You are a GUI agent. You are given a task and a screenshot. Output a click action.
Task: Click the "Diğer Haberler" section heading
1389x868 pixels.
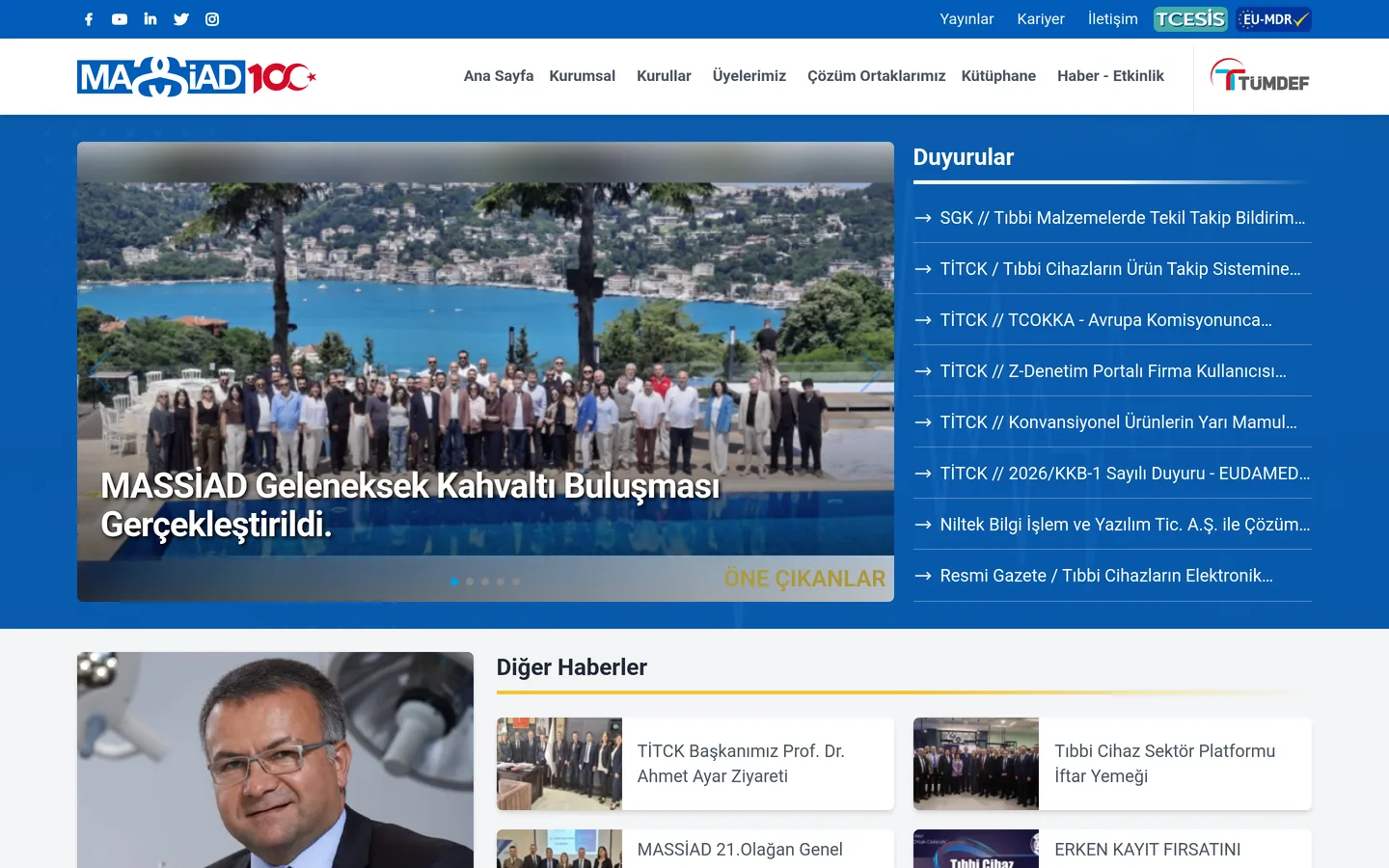[x=572, y=667]
